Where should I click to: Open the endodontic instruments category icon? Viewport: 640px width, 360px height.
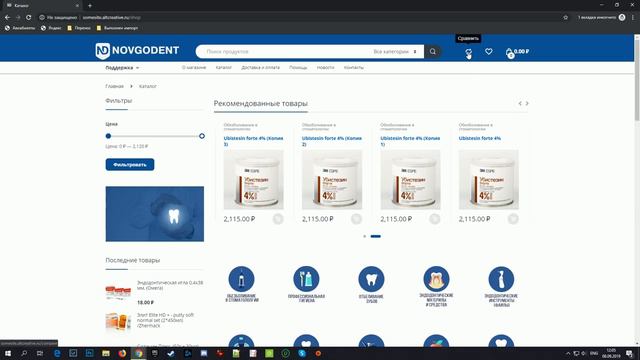pos(501,286)
